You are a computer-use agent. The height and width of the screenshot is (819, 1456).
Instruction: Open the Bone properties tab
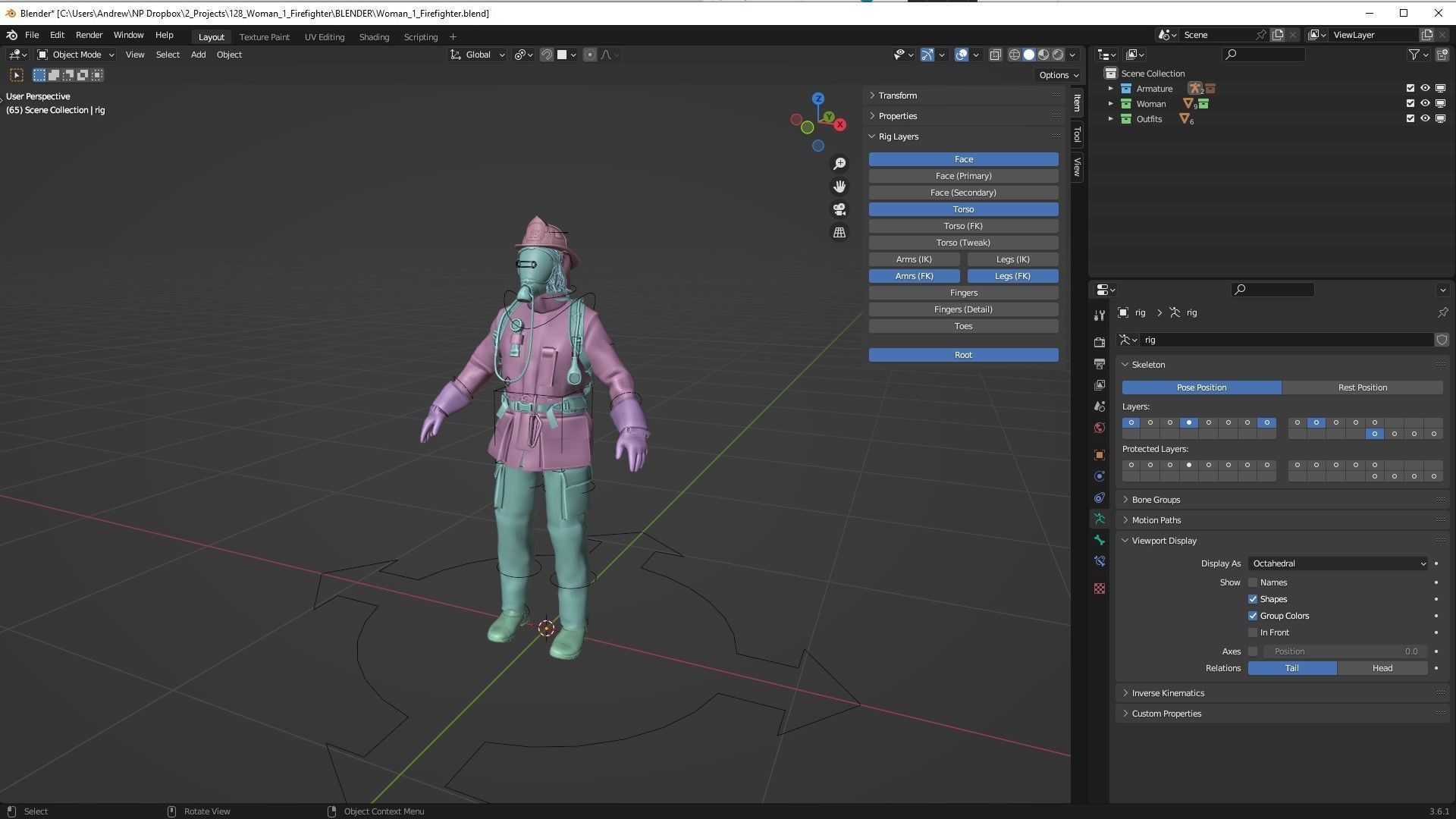coord(1100,540)
